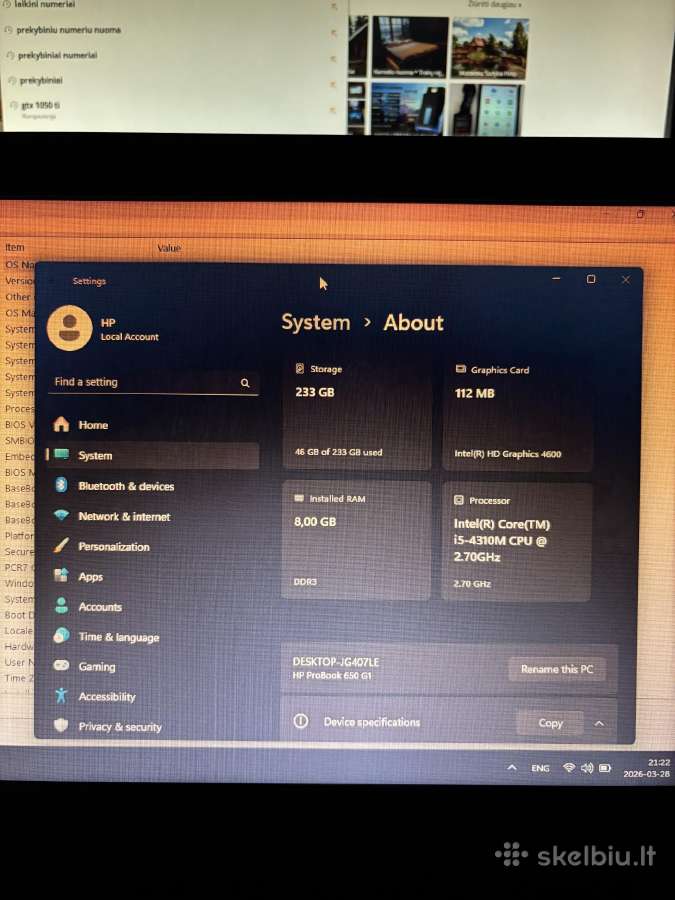
Task: Click the DDR3 label in RAM card
Action: coord(305,581)
